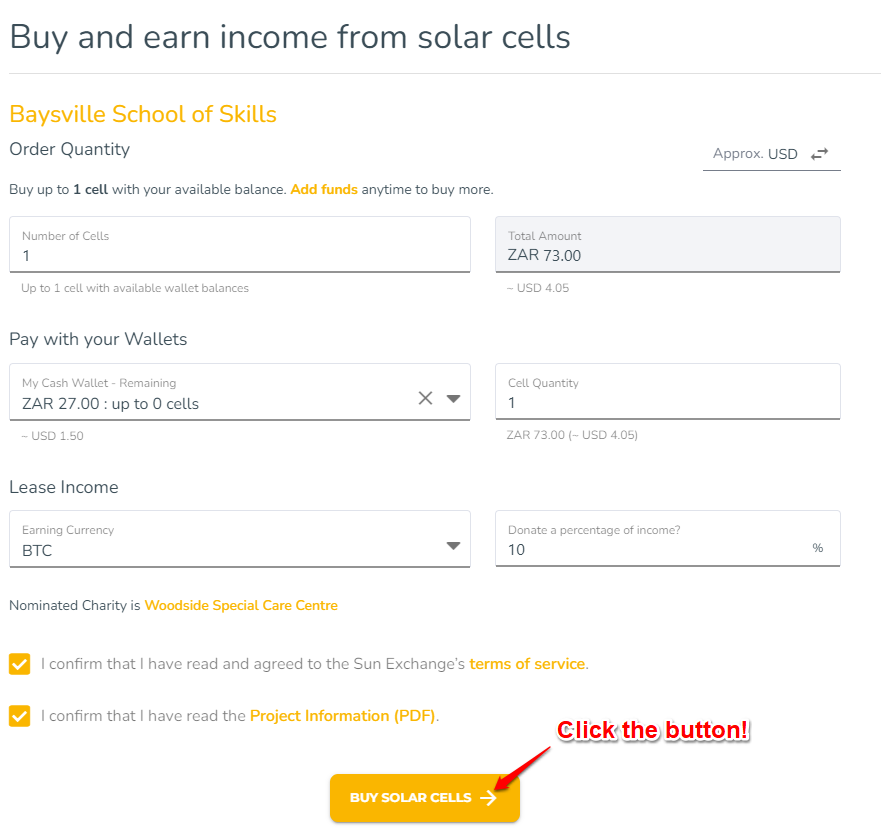Expand the My Cash Wallet dropdown arrow
Screen dimensions: 881x837
point(453,399)
